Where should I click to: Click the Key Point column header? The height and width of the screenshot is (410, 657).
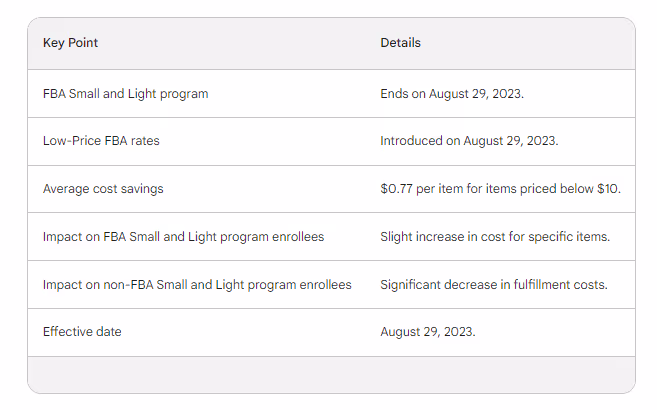click(x=70, y=43)
